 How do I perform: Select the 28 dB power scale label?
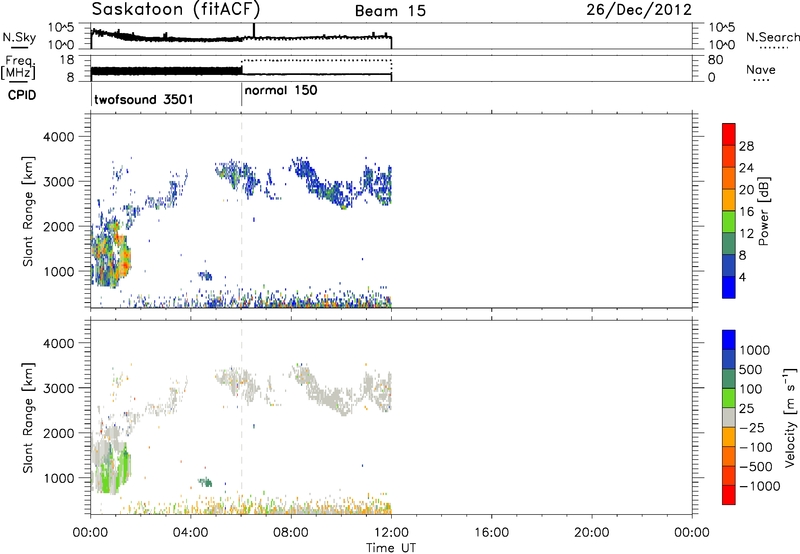point(746,146)
